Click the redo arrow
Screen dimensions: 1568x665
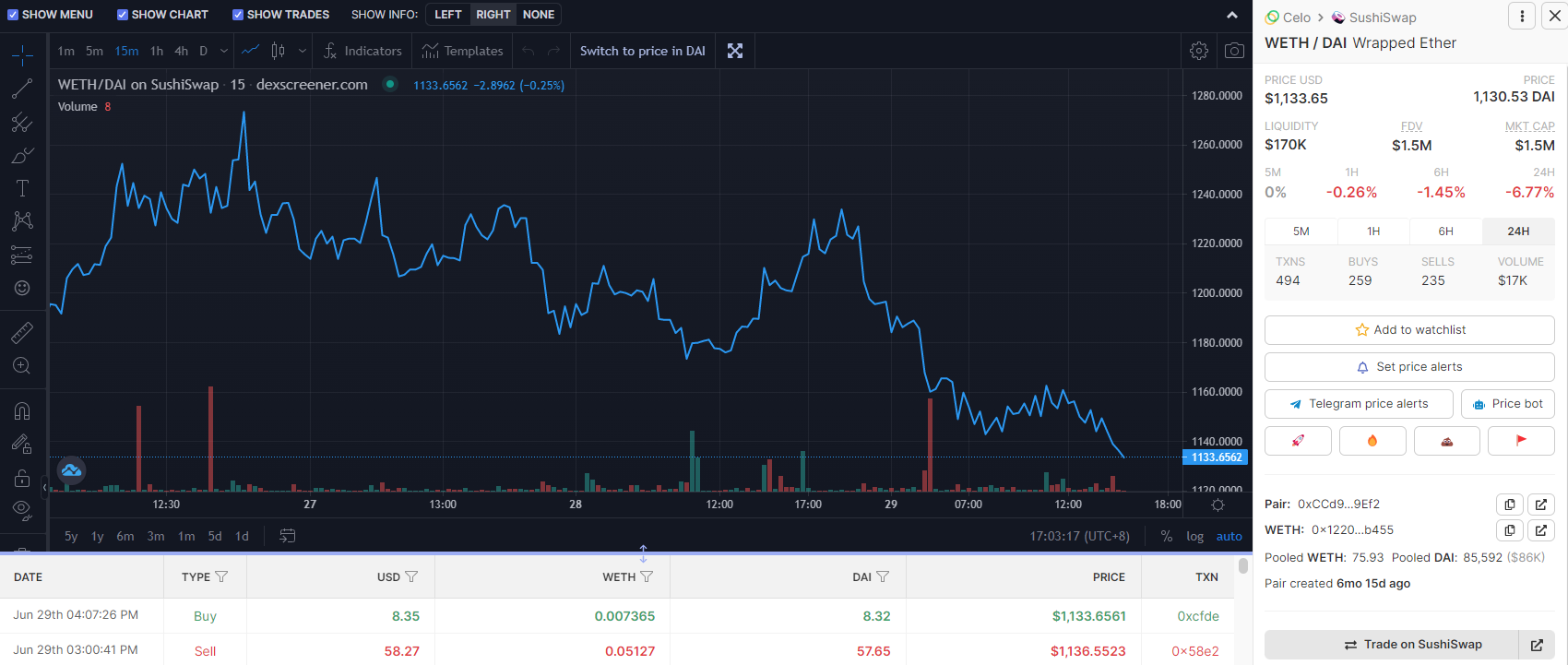tap(553, 51)
